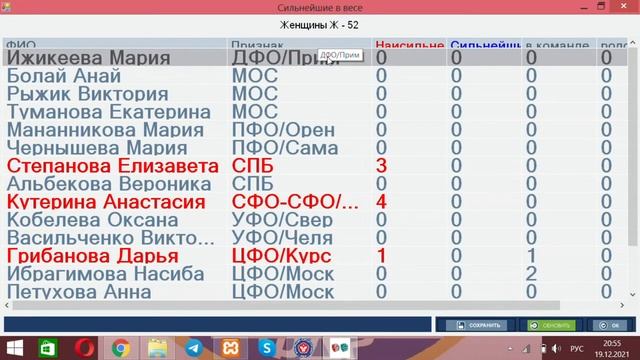Click the 'в команде' column header
Viewport: 640px width, 360px height.
pos(559,44)
